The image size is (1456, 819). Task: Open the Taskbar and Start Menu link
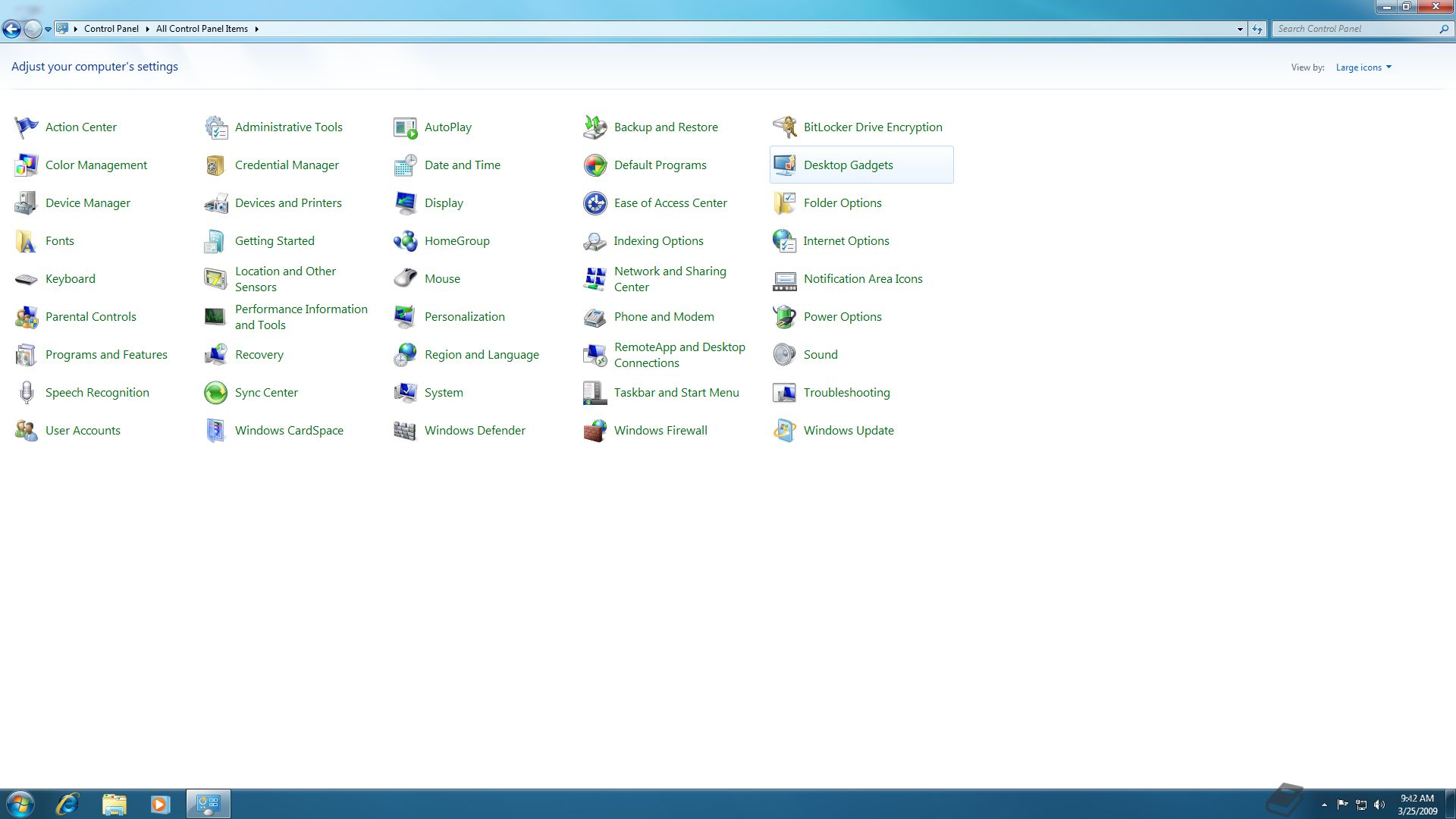point(676,393)
